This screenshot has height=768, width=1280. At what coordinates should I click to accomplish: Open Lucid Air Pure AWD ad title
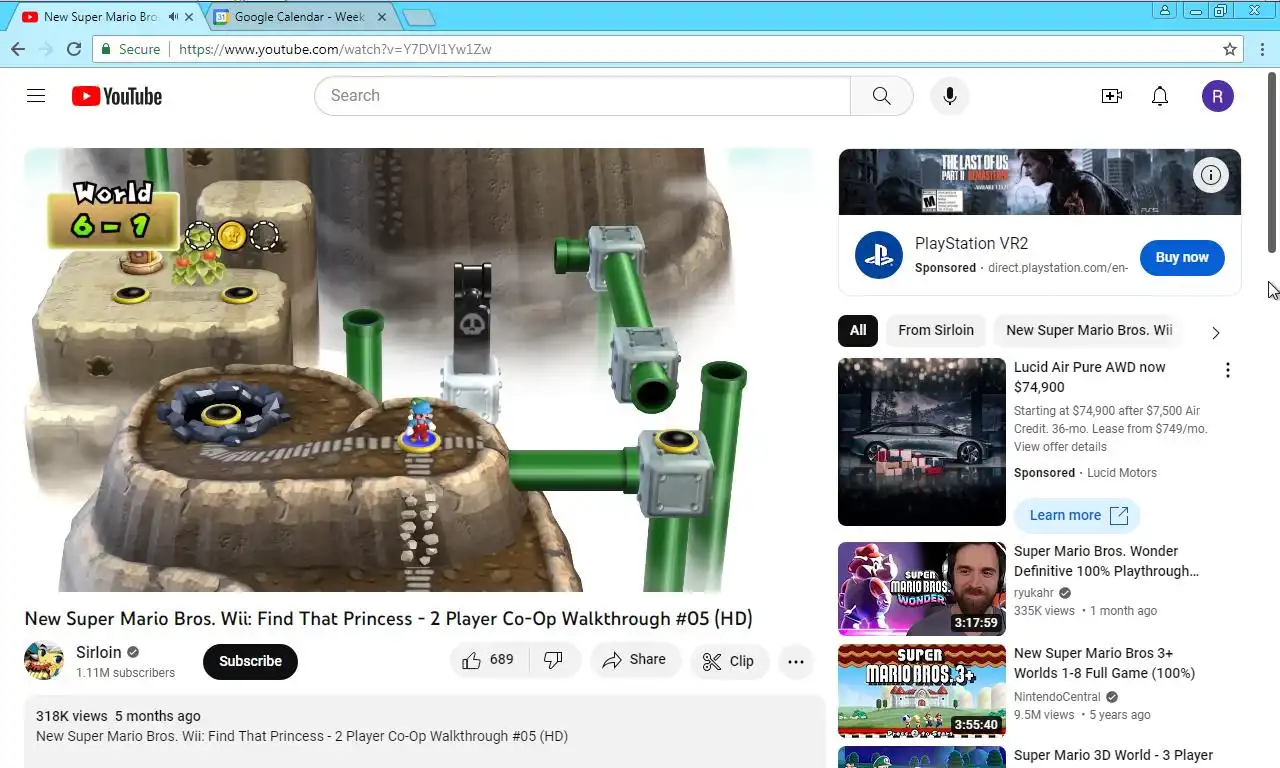1090,377
